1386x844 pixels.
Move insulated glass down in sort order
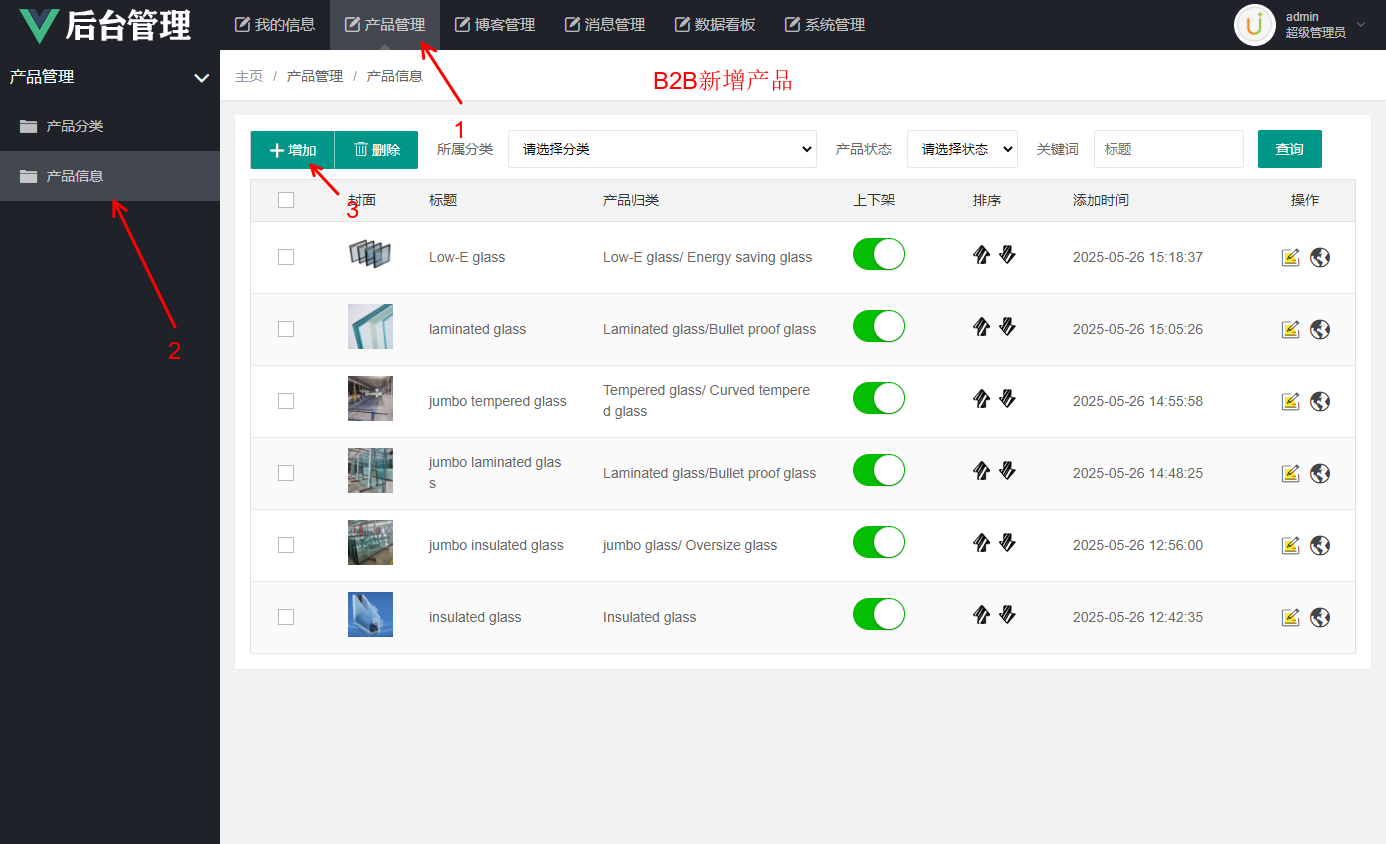click(1007, 615)
